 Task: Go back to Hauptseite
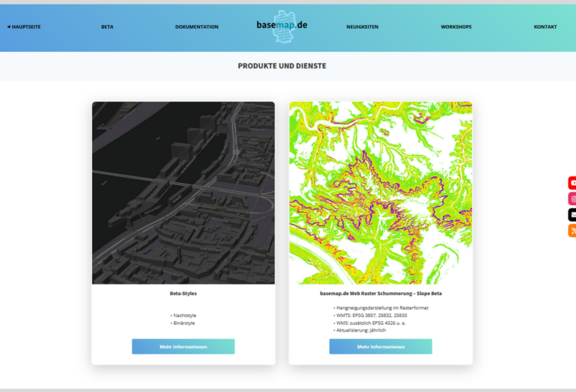tap(24, 27)
